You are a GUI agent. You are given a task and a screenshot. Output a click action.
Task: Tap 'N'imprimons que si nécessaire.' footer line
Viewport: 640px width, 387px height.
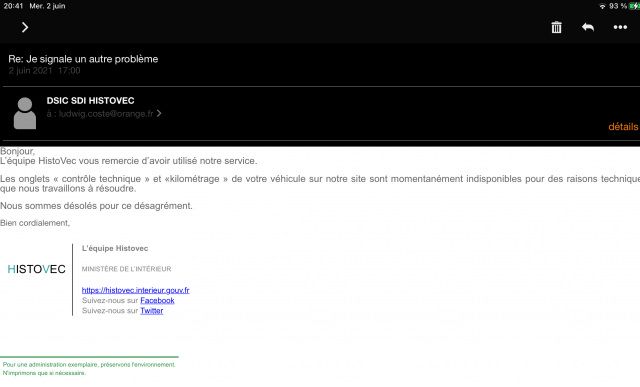pyautogui.click(x=44, y=373)
